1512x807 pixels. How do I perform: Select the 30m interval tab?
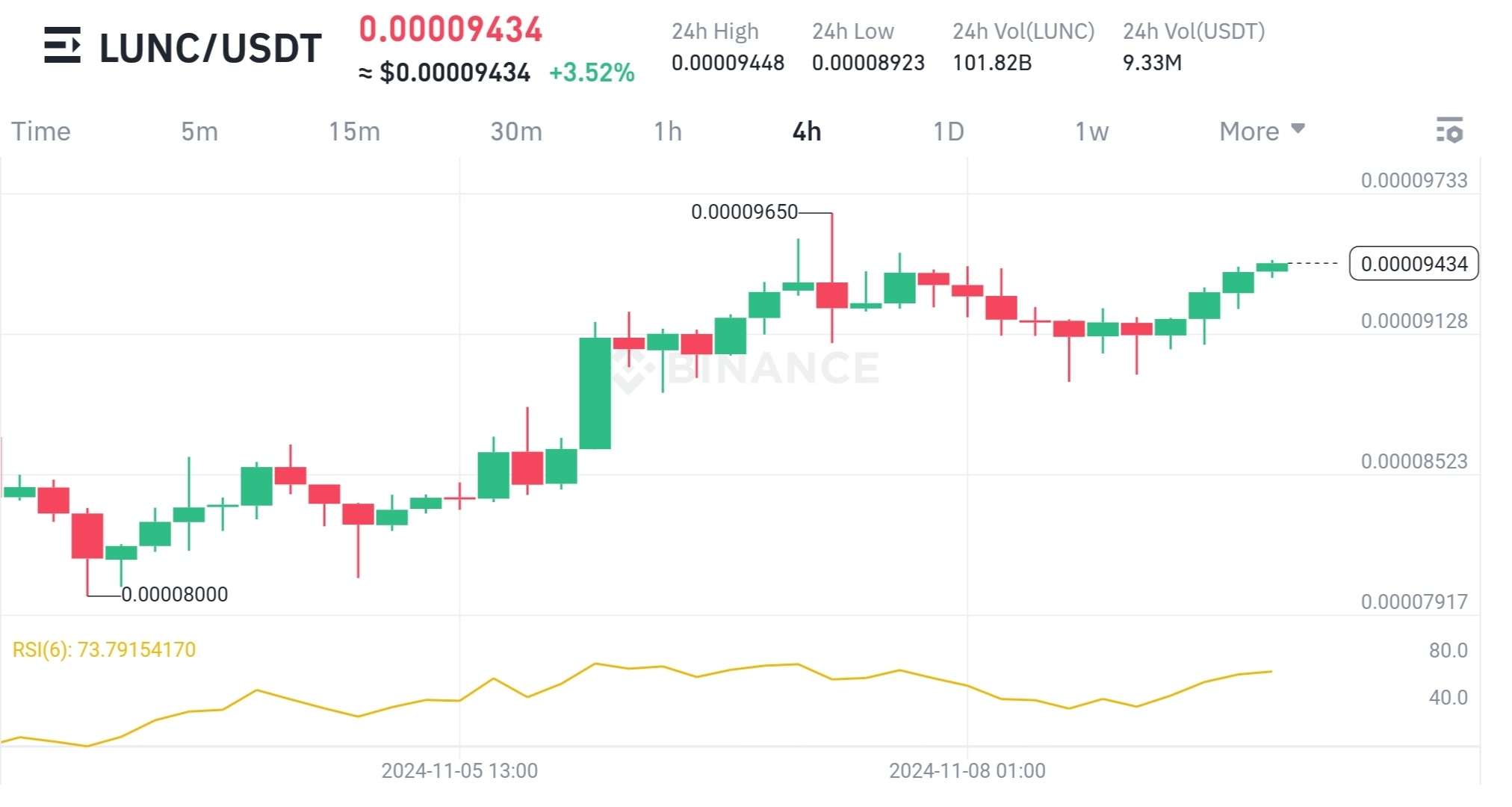[515, 131]
